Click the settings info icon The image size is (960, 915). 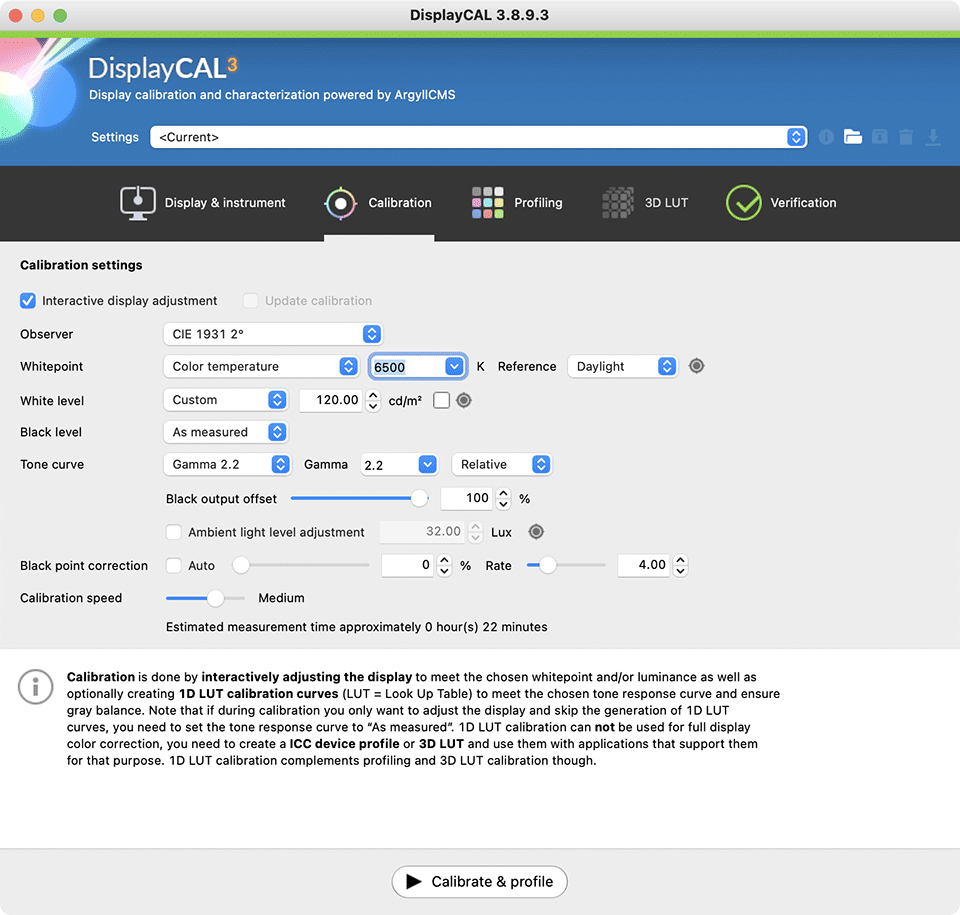pyautogui.click(x=826, y=137)
